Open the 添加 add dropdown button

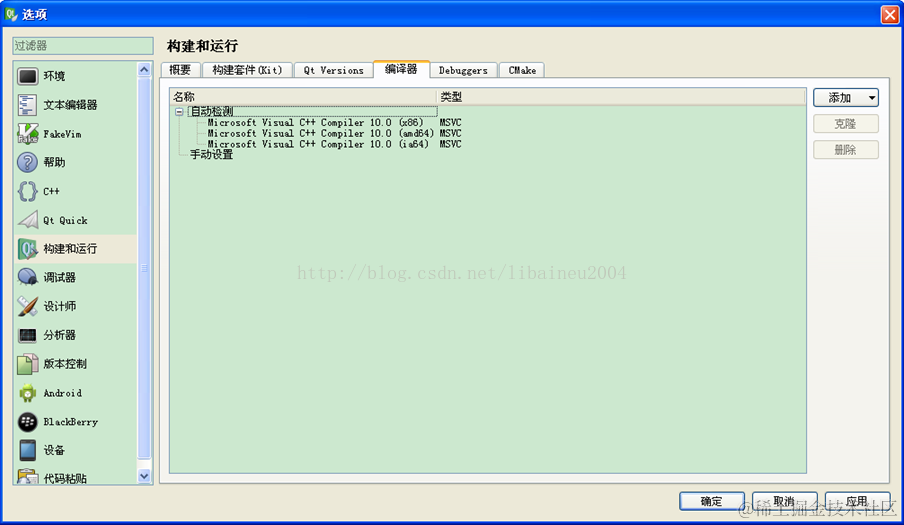point(846,98)
